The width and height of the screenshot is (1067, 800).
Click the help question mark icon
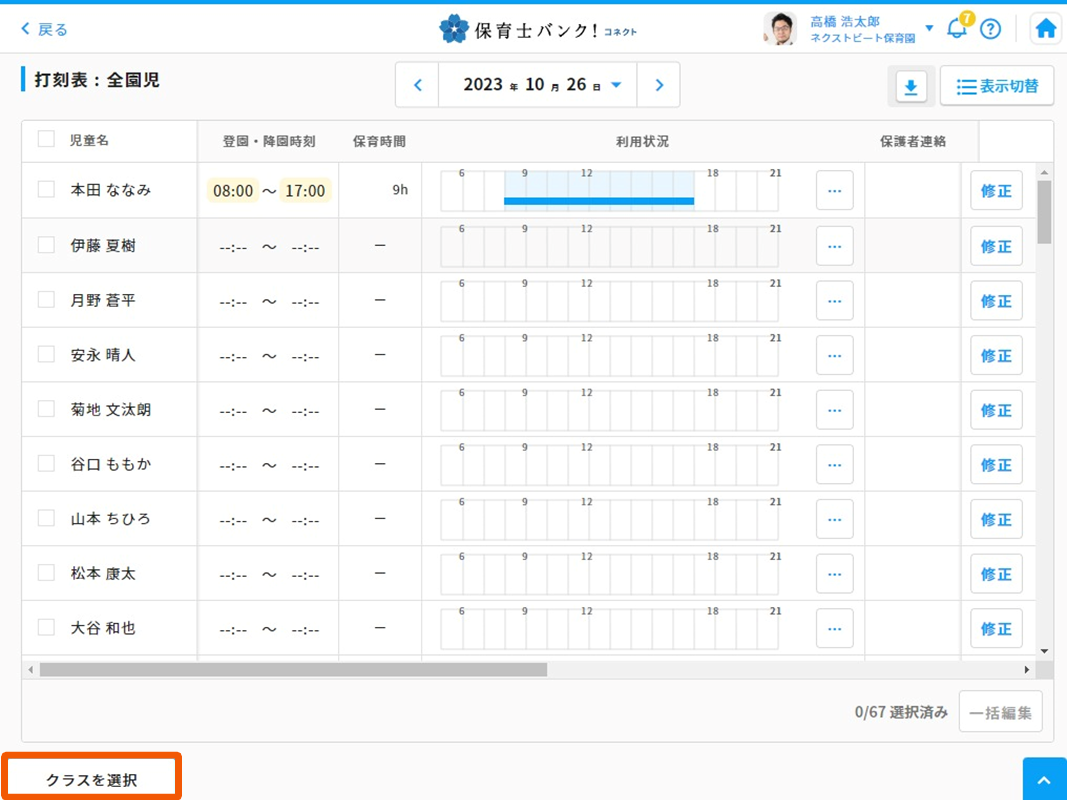(x=990, y=29)
